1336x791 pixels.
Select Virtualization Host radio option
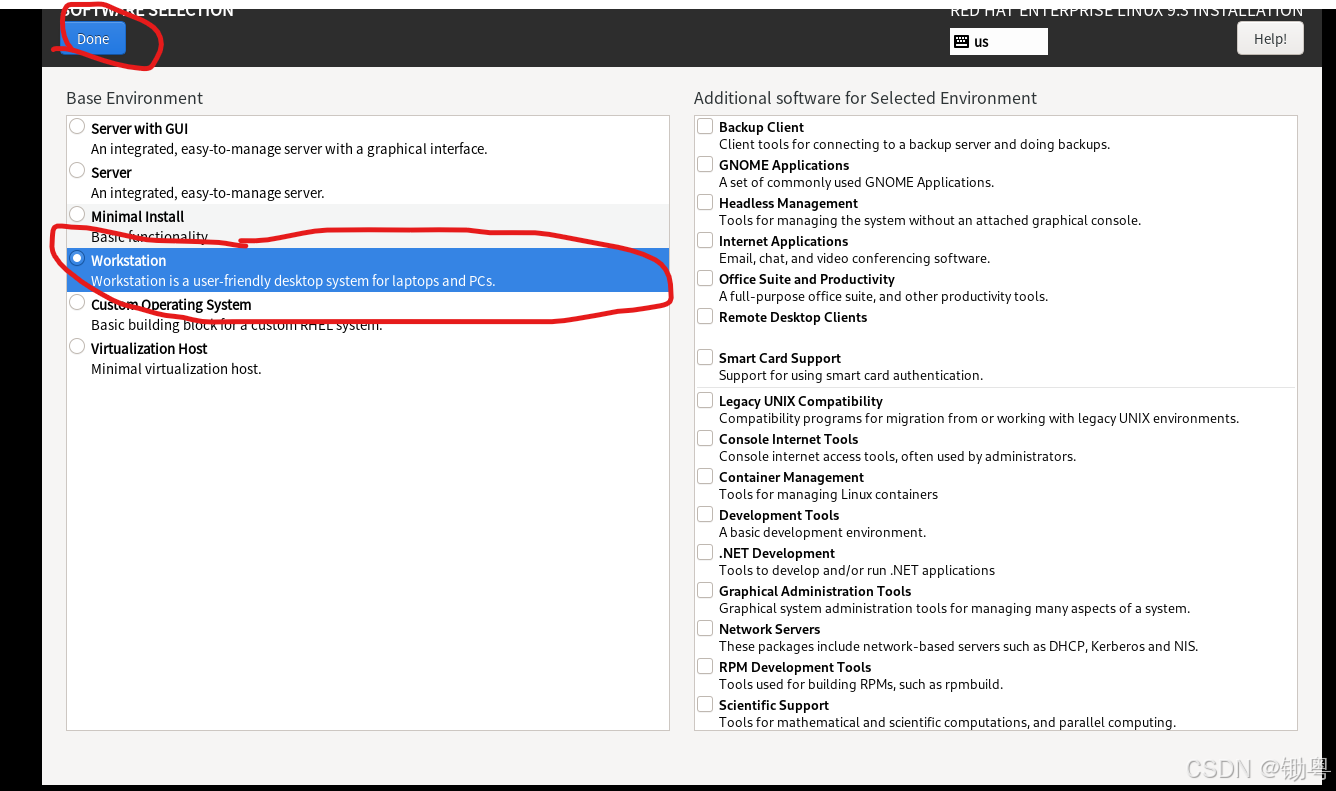click(77, 347)
